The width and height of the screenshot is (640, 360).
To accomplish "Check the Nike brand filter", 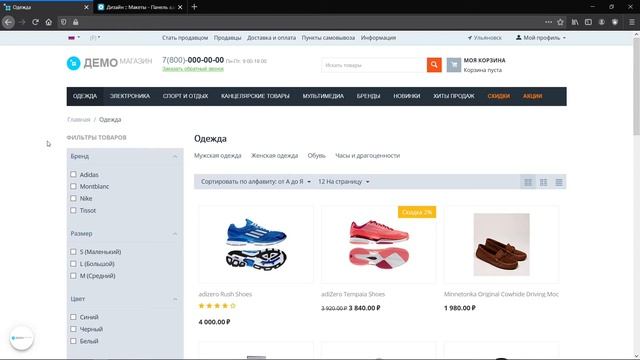I will point(73,198).
